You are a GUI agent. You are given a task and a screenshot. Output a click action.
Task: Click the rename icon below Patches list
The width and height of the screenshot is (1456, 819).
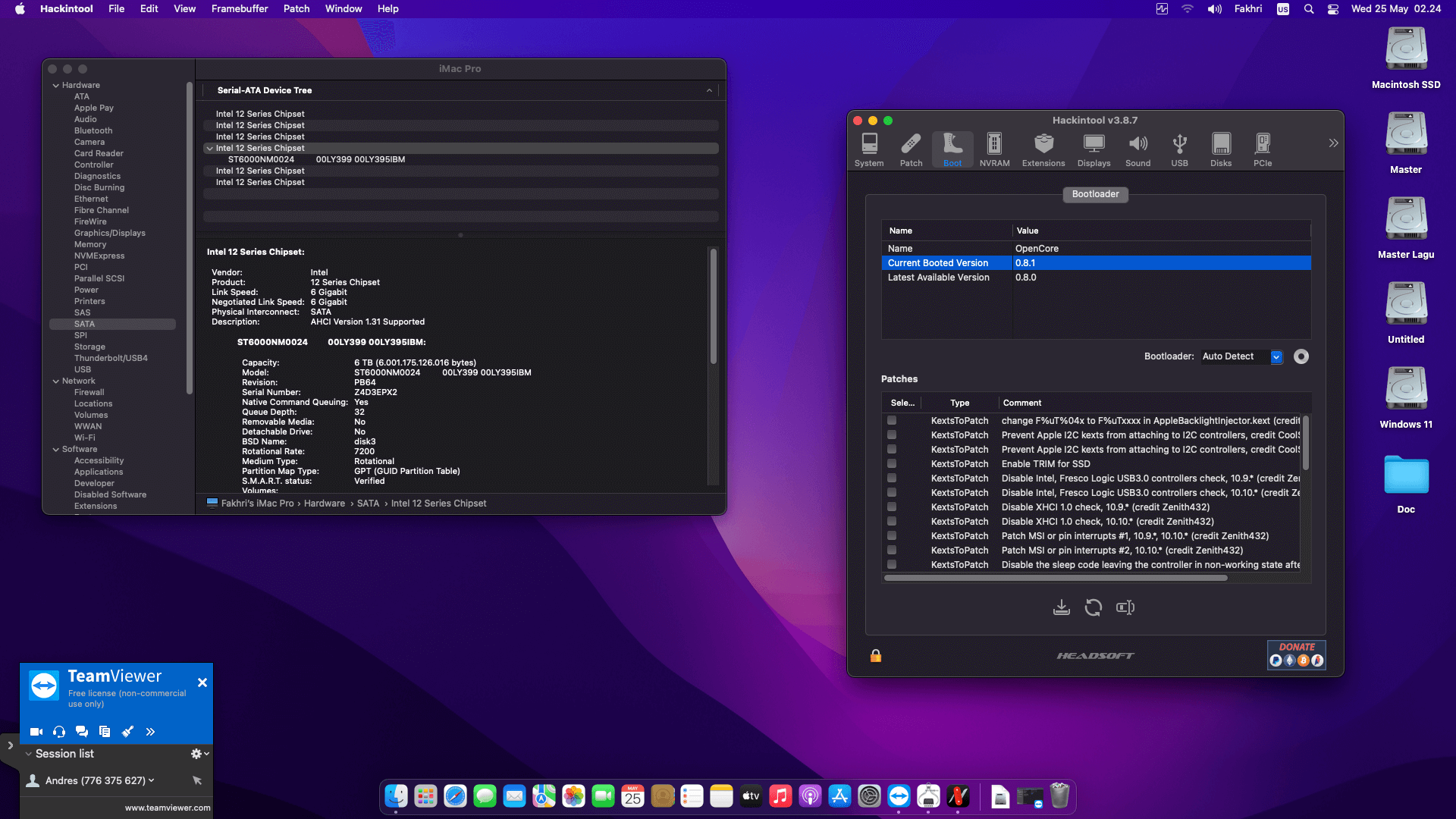(x=1125, y=607)
